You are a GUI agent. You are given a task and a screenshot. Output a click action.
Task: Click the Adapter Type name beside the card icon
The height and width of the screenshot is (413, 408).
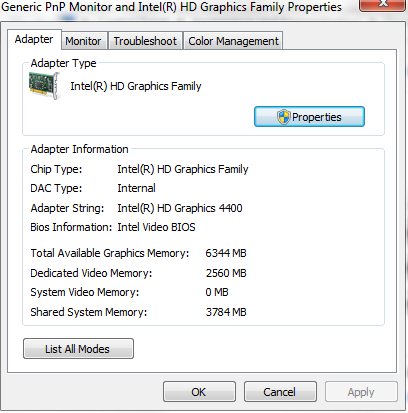(x=136, y=86)
